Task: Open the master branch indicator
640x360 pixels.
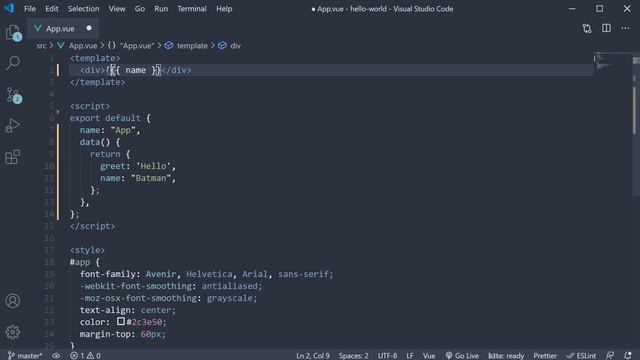Action: click(25, 356)
